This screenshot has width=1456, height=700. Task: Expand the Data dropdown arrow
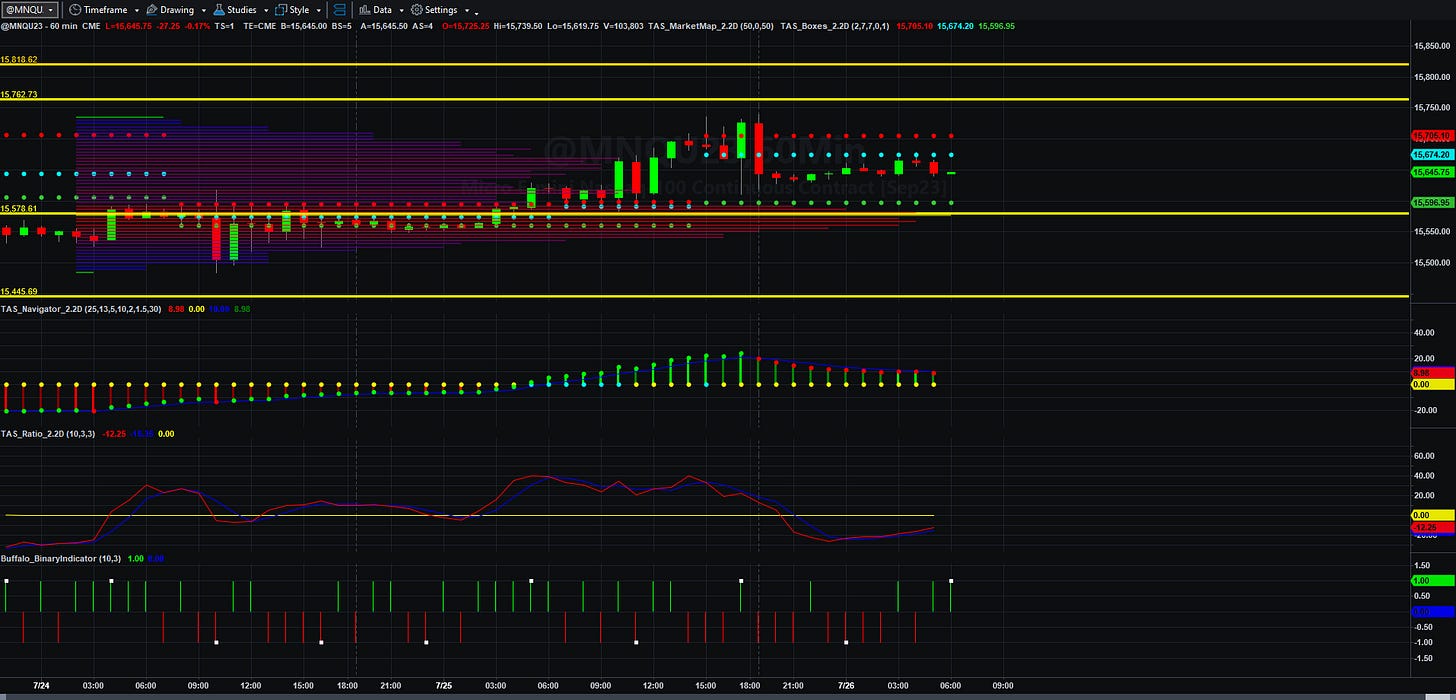pyautogui.click(x=401, y=10)
